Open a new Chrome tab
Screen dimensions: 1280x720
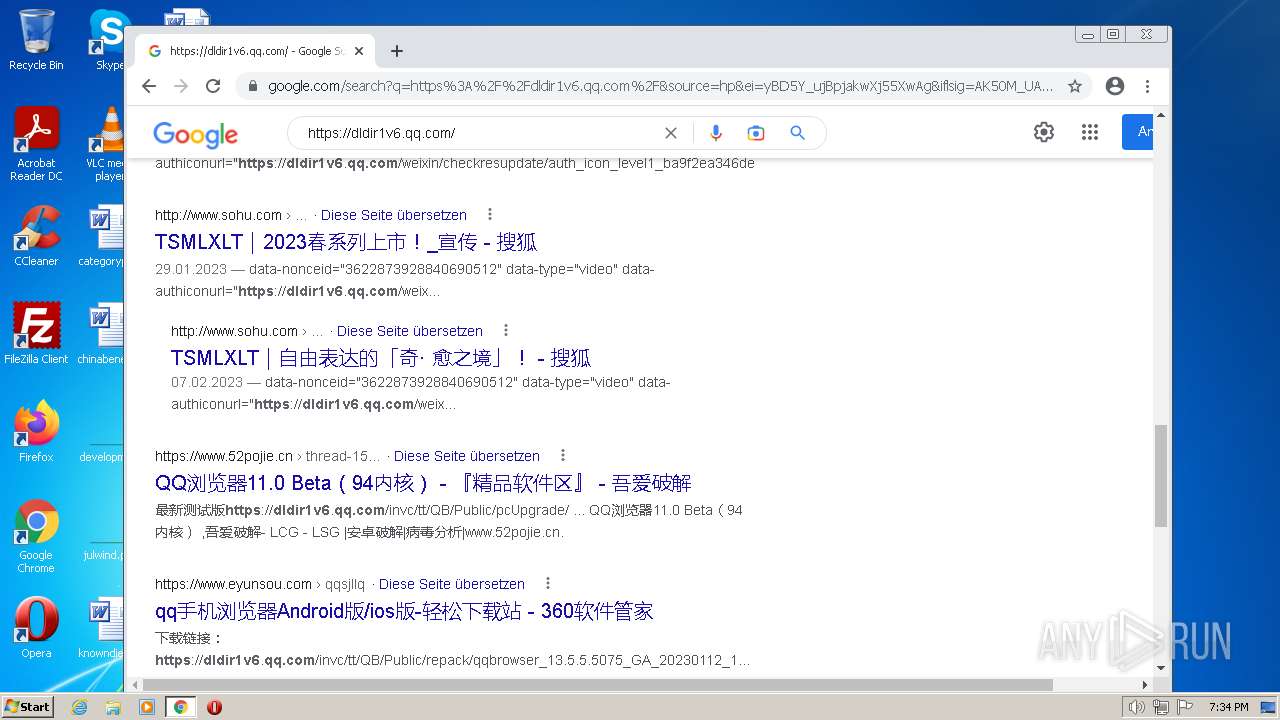397,51
